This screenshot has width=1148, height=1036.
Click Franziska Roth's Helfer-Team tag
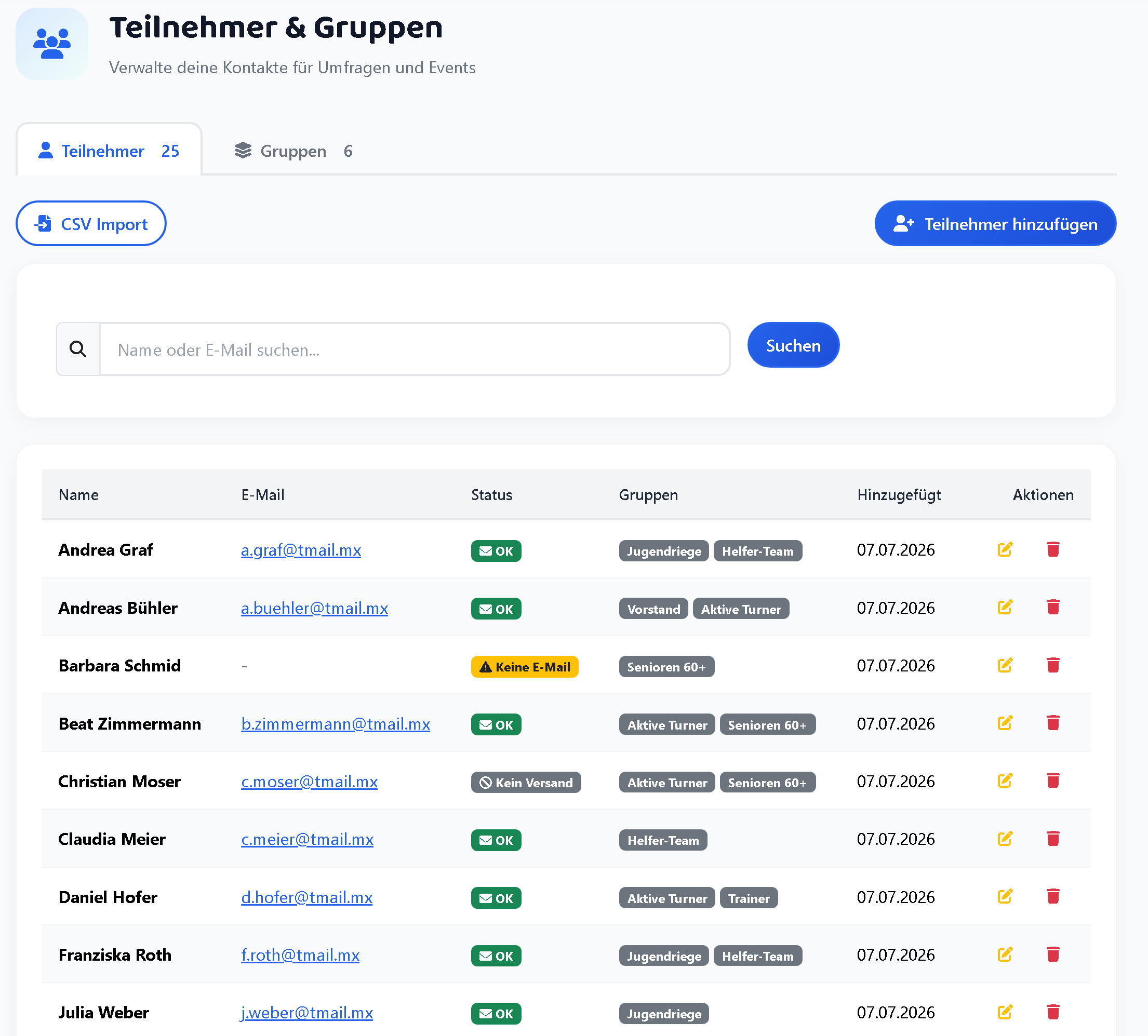[x=757, y=956]
